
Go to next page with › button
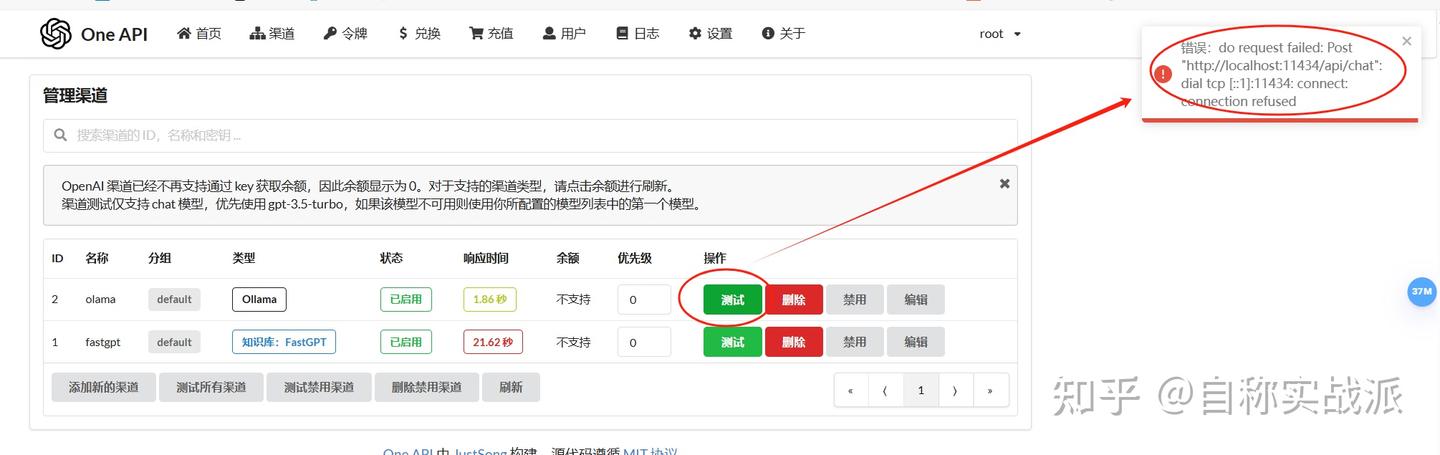point(956,390)
